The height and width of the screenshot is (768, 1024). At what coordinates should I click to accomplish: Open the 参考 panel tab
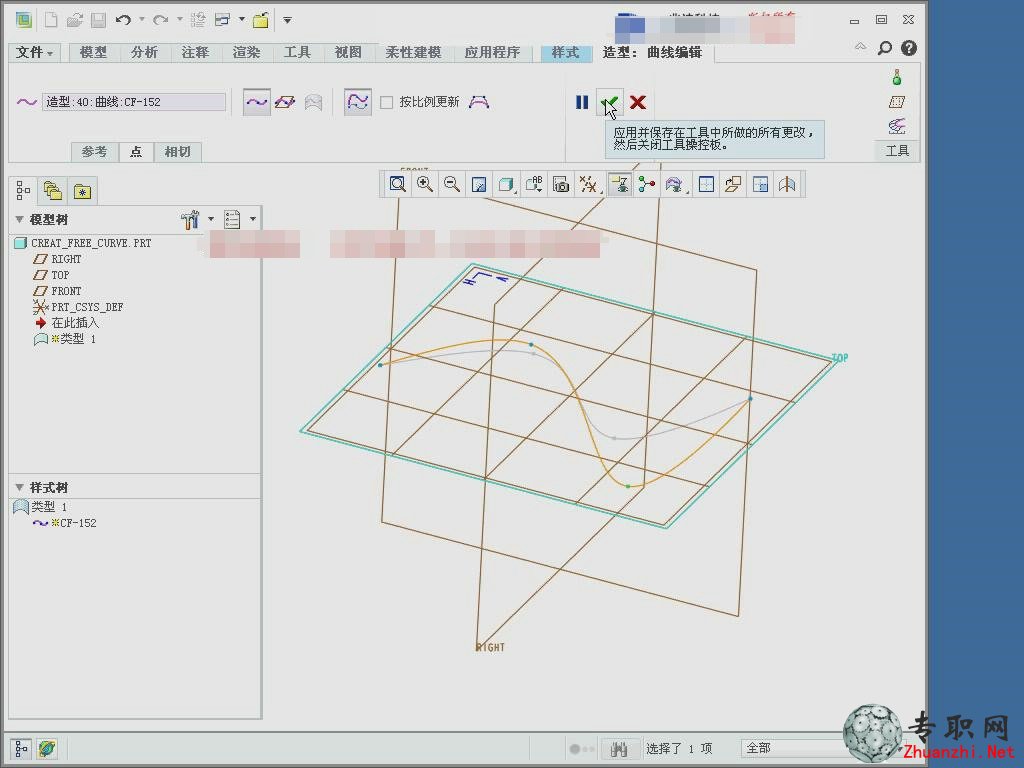click(94, 152)
